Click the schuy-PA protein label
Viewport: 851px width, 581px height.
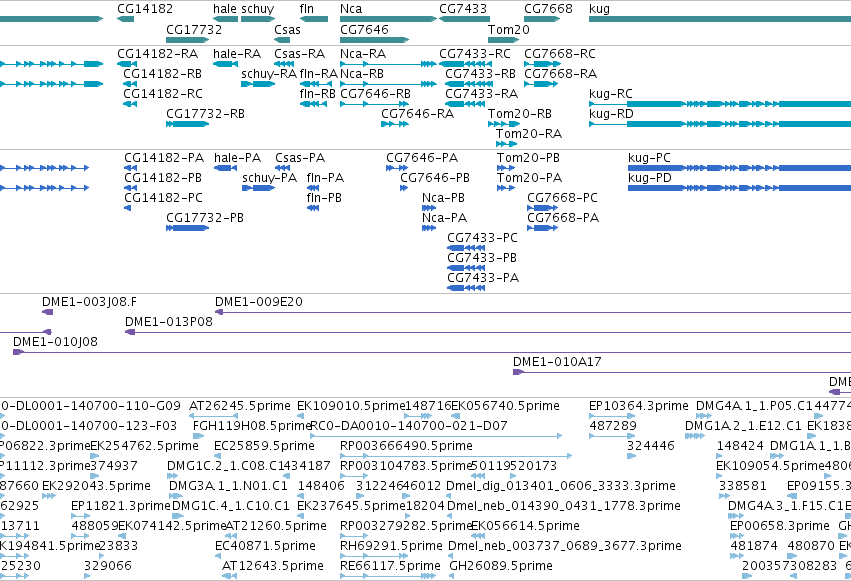(270, 178)
